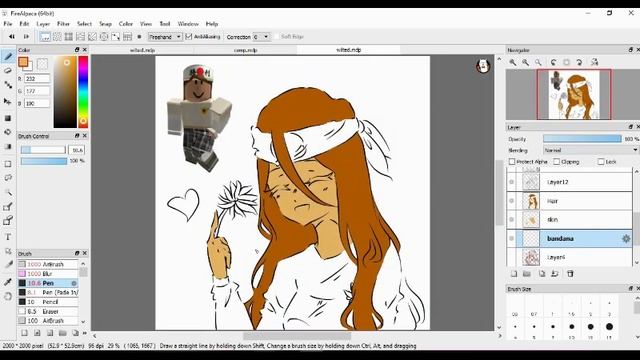This screenshot has width=640, height=360.
Task: Rotate canvas right in the Navigator
Action: pyautogui.click(x=579, y=62)
